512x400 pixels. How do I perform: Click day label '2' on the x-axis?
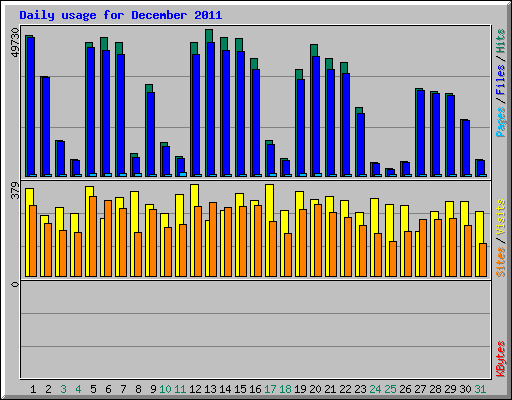coord(48,389)
